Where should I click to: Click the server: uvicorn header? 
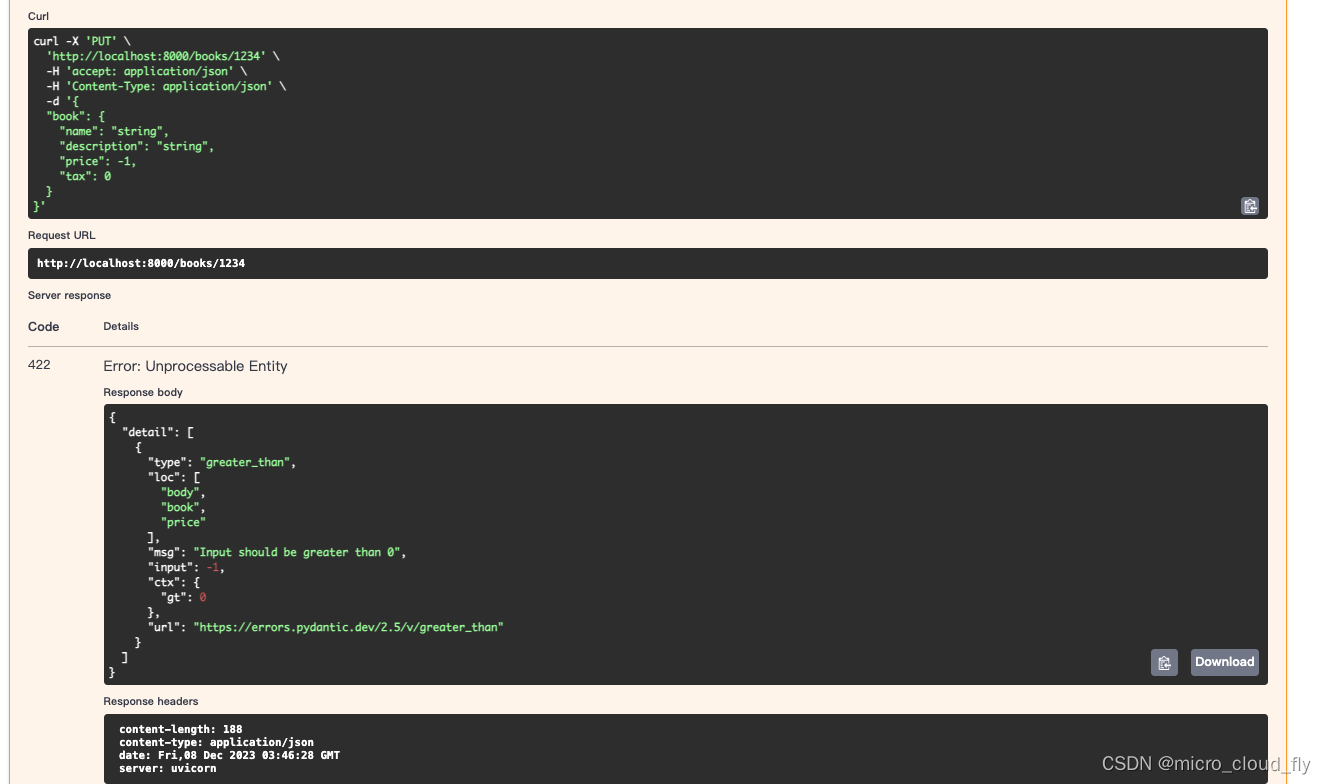(167, 768)
